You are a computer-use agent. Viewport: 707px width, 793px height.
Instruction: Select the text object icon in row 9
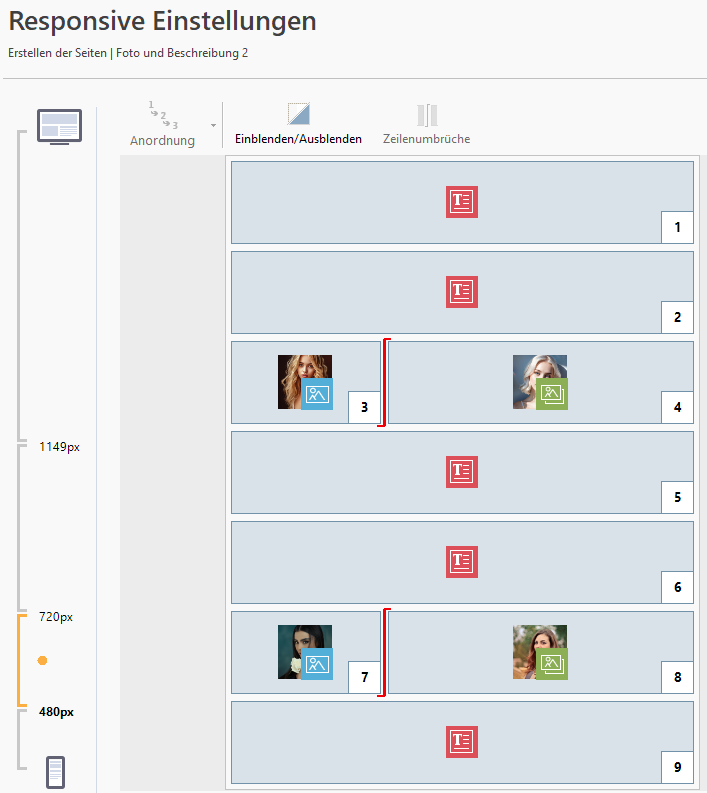coord(461,741)
